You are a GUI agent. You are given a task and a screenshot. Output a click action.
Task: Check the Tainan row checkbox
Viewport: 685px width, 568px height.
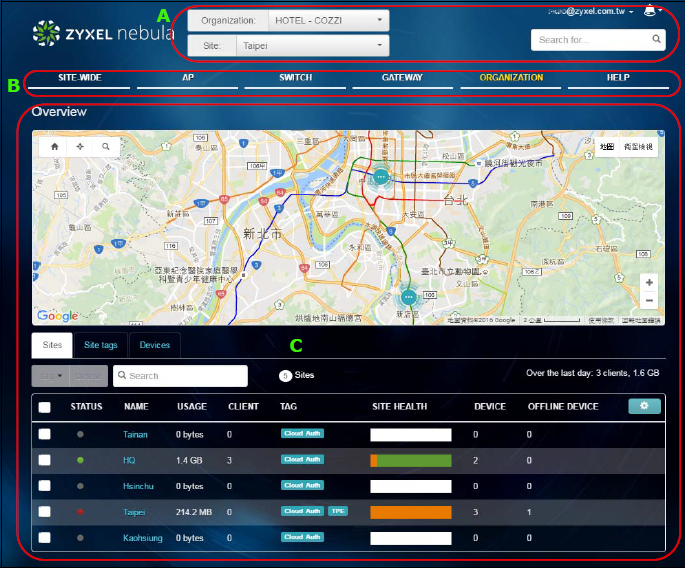[x=45, y=434]
